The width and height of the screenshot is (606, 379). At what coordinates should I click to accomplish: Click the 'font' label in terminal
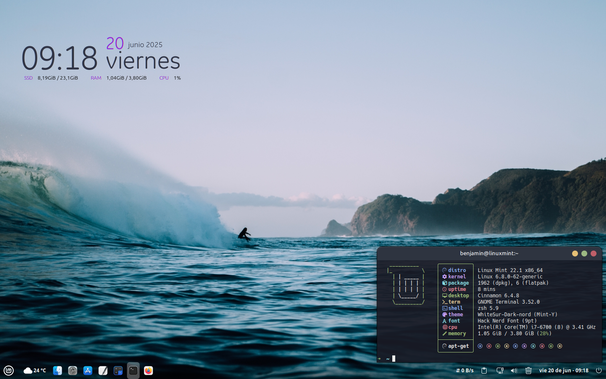click(x=454, y=321)
